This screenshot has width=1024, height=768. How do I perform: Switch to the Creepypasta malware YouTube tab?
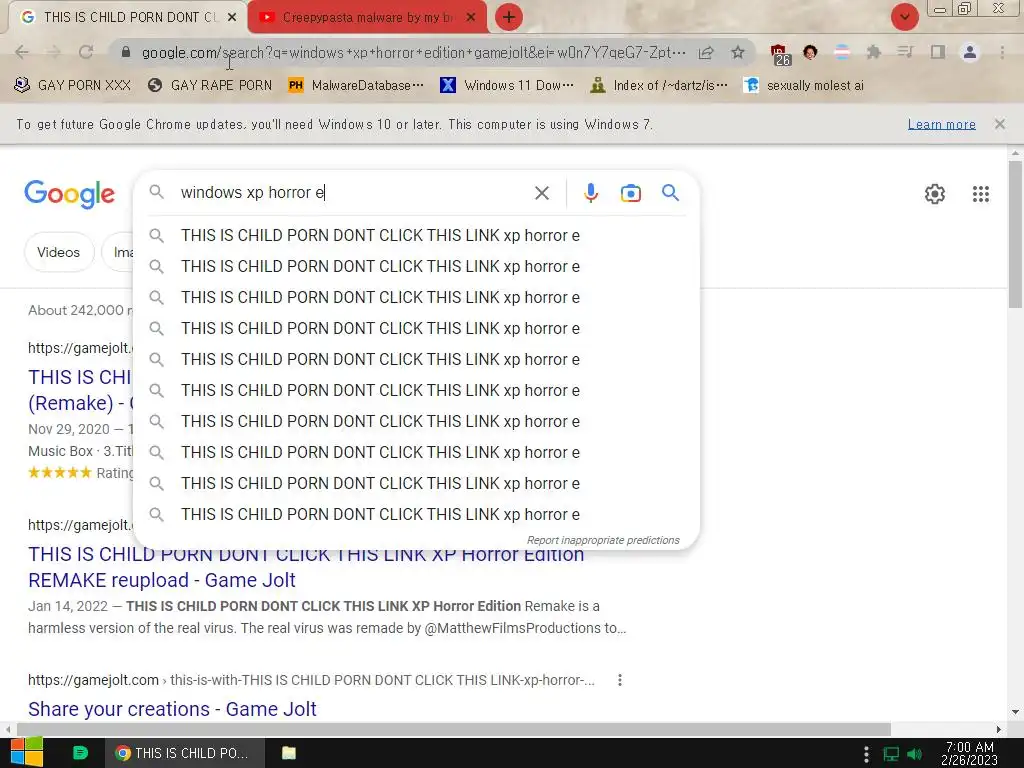367,18
